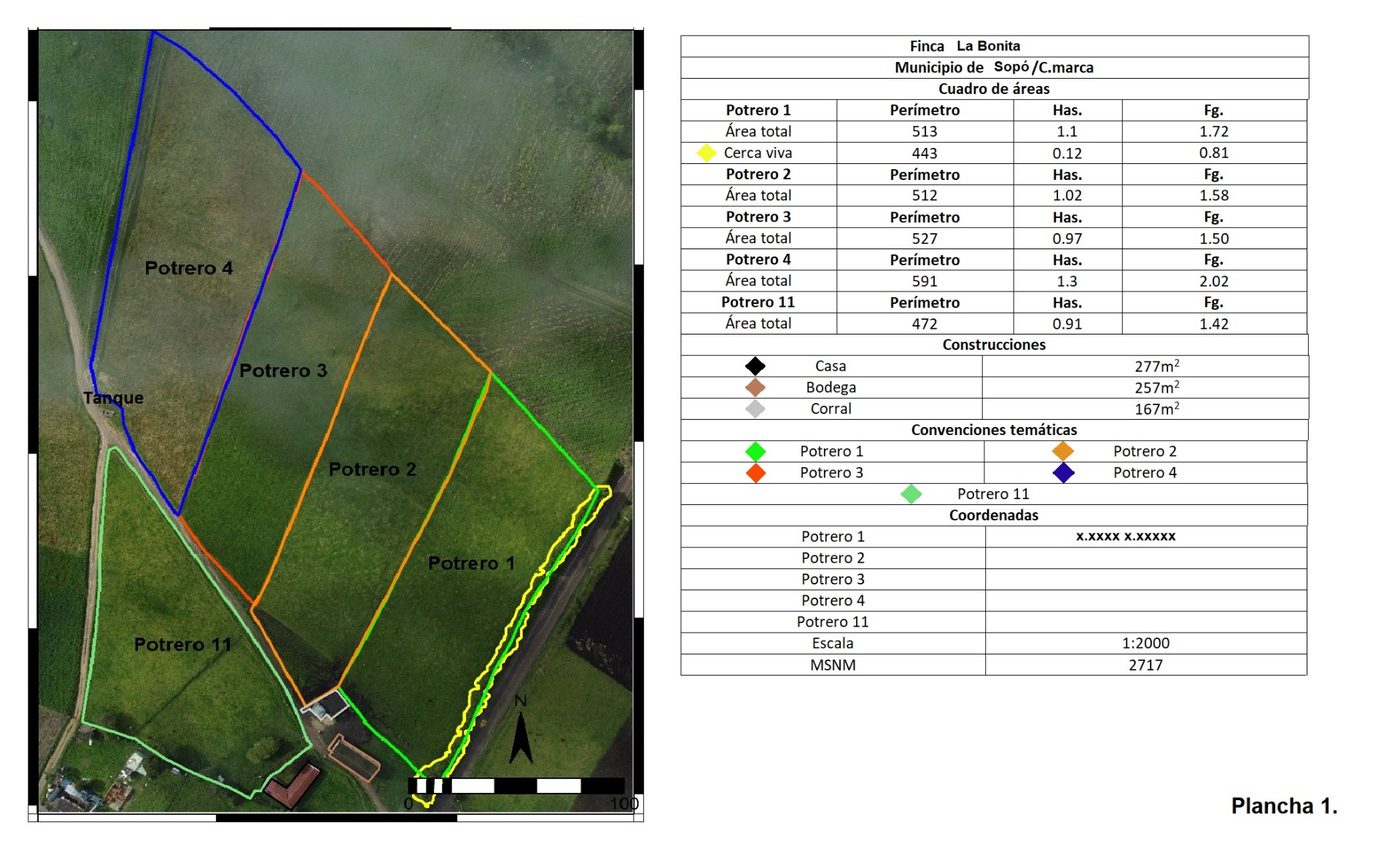Screen dimensions: 1400x849
Task: Click the green Potrero 1 legend diamond
Action: pos(755,451)
